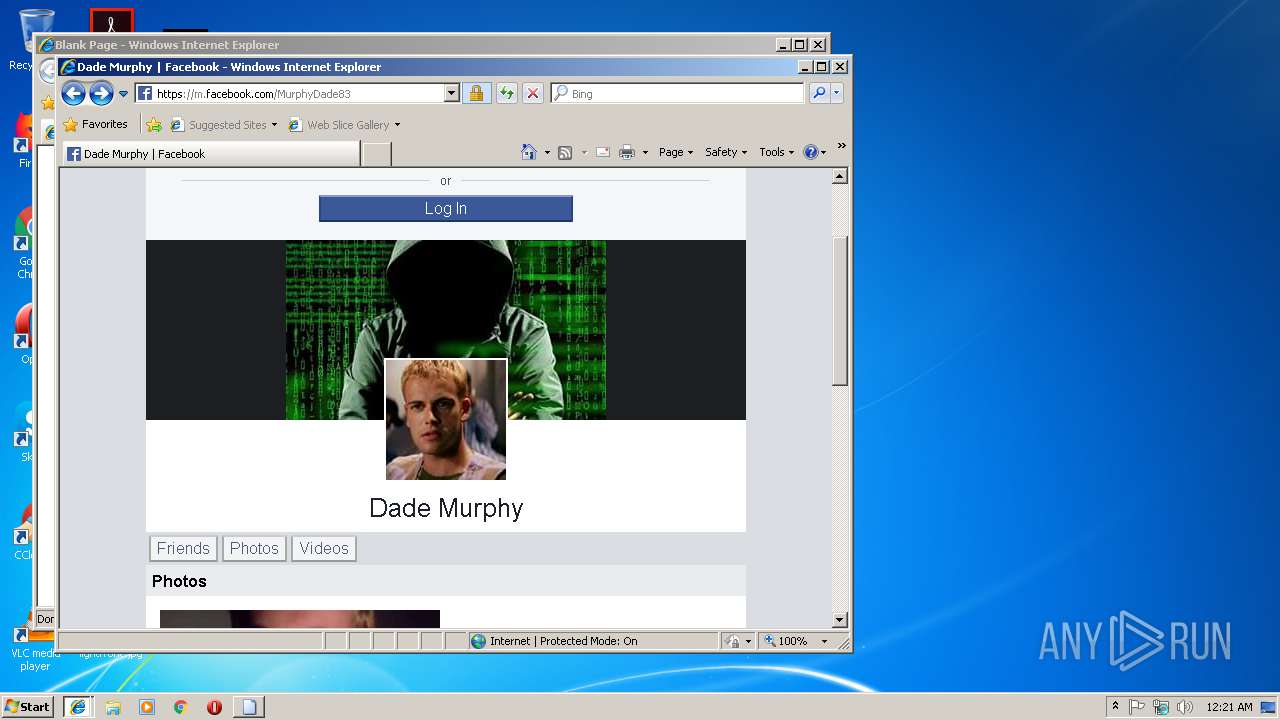
Task: Select the Dade Murphy | Facebook tab
Action: tap(211, 154)
